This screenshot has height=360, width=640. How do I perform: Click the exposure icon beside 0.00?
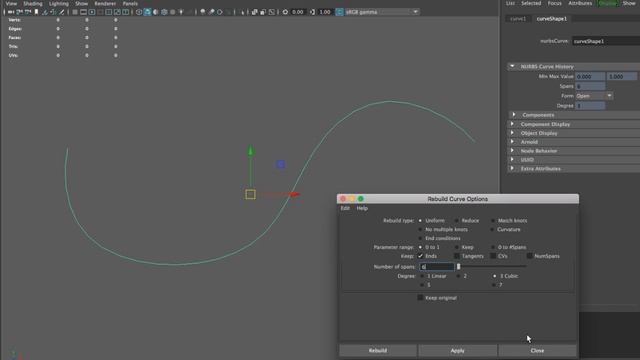285,12
